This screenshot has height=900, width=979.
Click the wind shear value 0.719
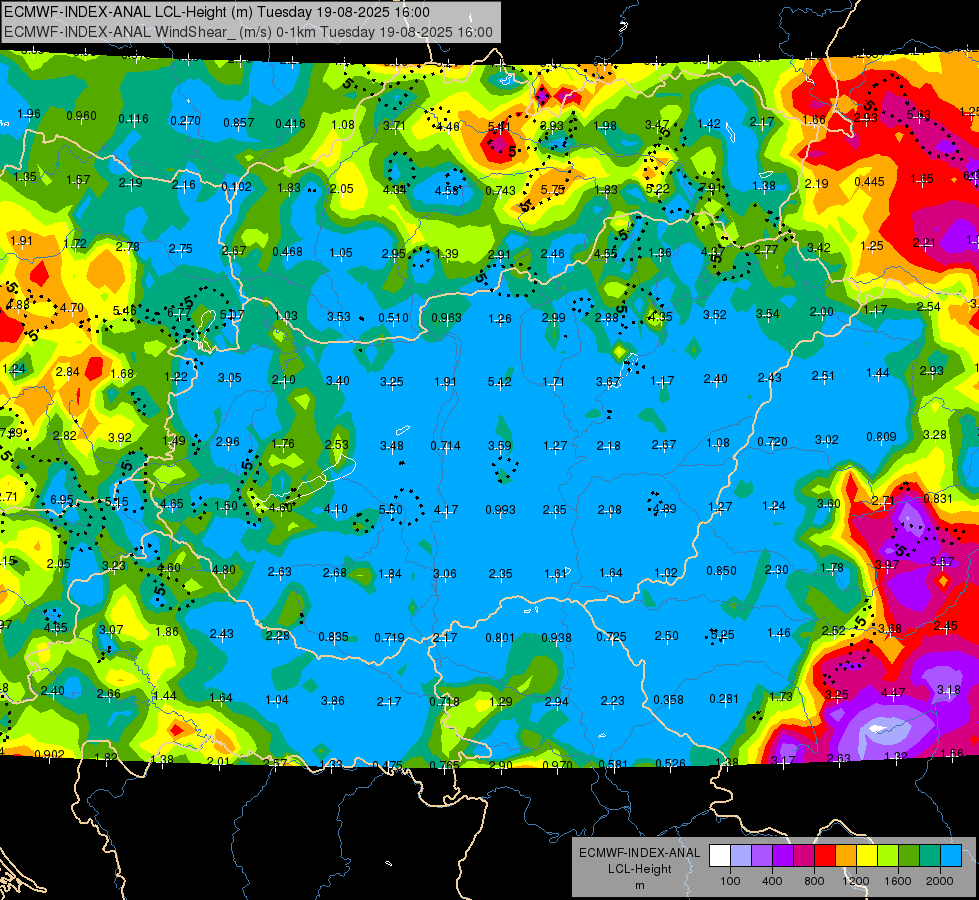[x=390, y=638]
